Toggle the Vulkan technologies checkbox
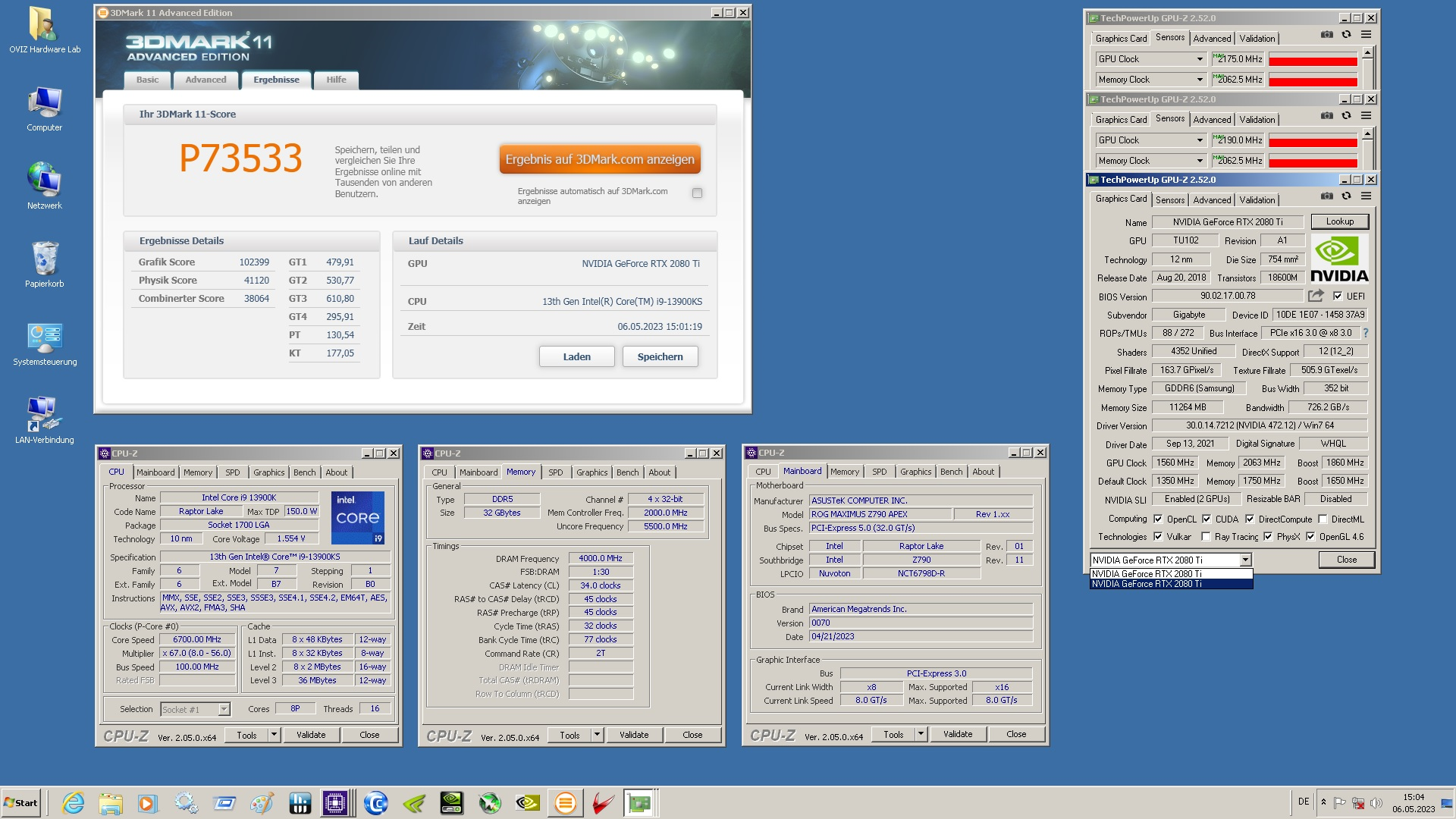This screenshot has width=1456, height=819. [1158, 536]
